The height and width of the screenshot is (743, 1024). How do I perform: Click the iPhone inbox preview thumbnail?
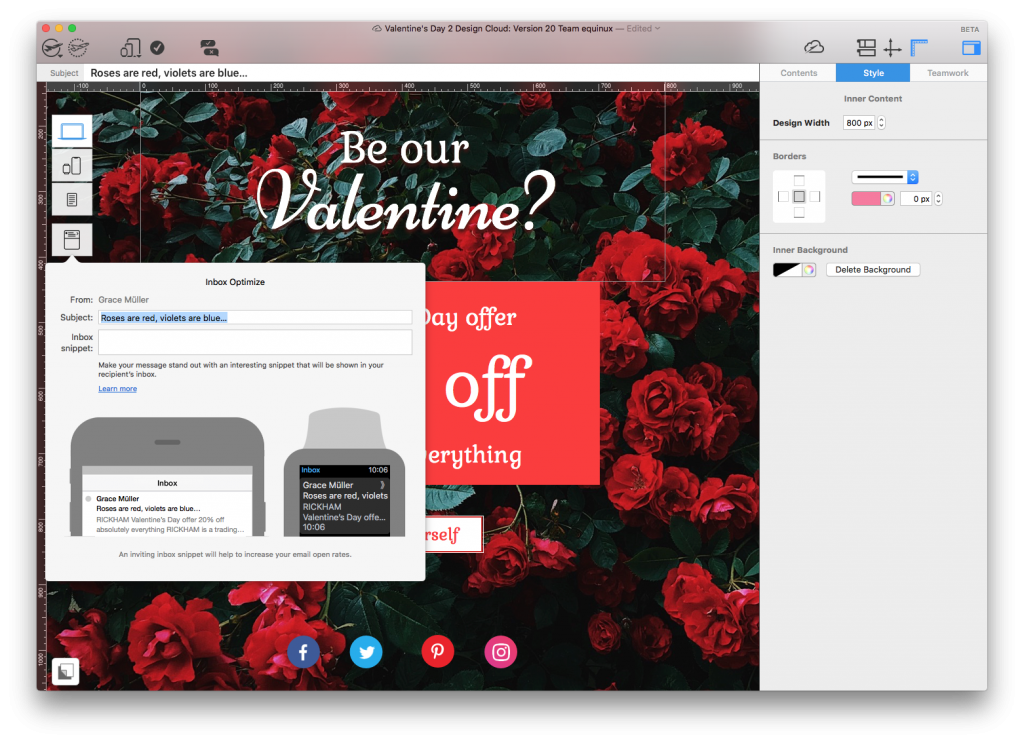pyautogui.click(x=167, y=477)
